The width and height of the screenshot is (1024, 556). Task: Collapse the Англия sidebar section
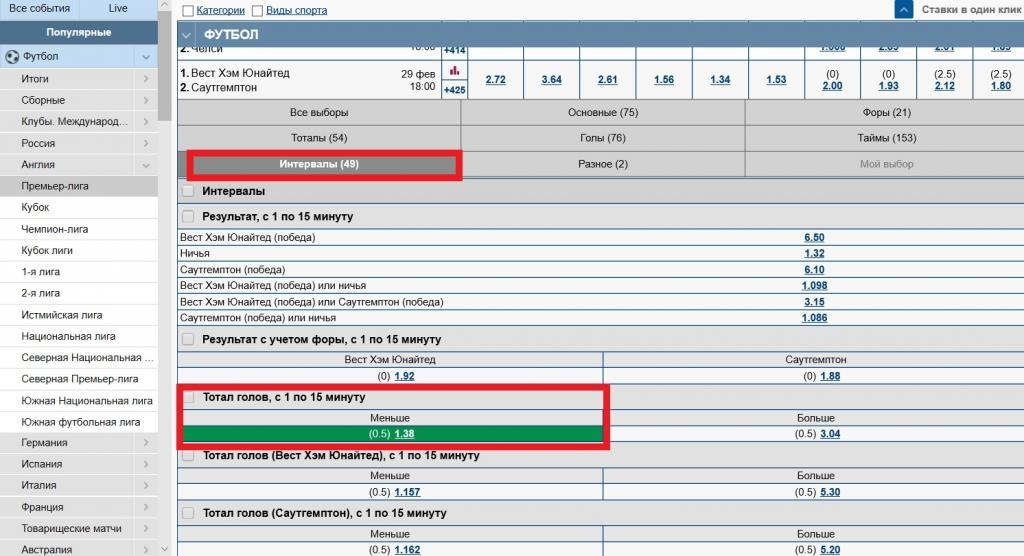coord(146,165)
